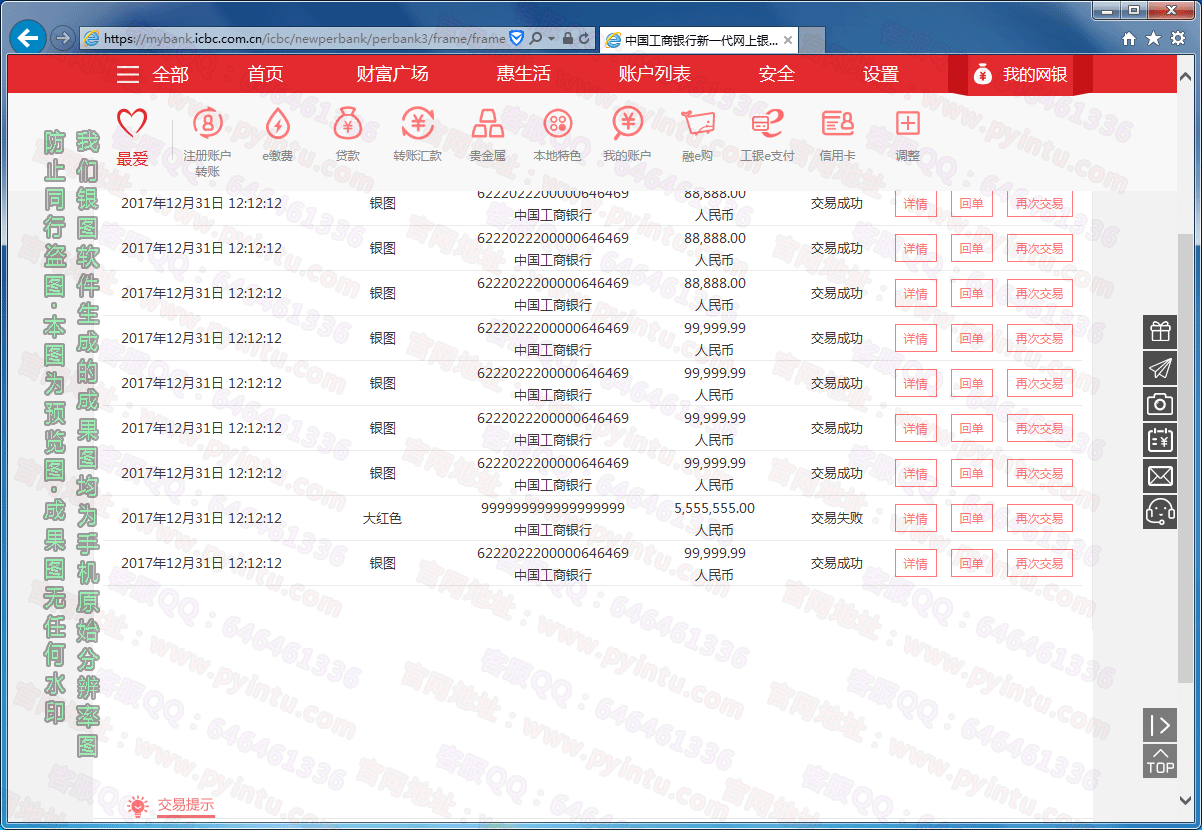Click the envelope message icon in sidebar
The height and width of the screenshot is (830, 1202).
[1160, 476]
